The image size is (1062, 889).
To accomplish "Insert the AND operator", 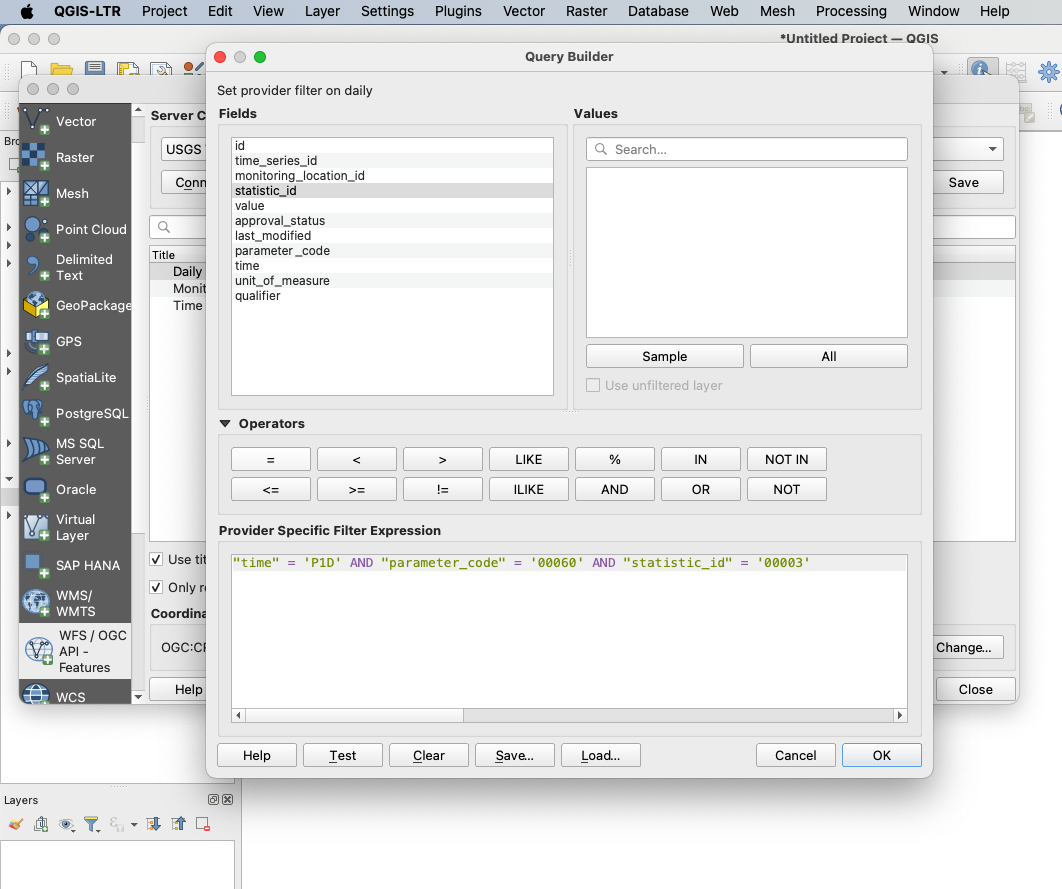I will tap(614, 489).
